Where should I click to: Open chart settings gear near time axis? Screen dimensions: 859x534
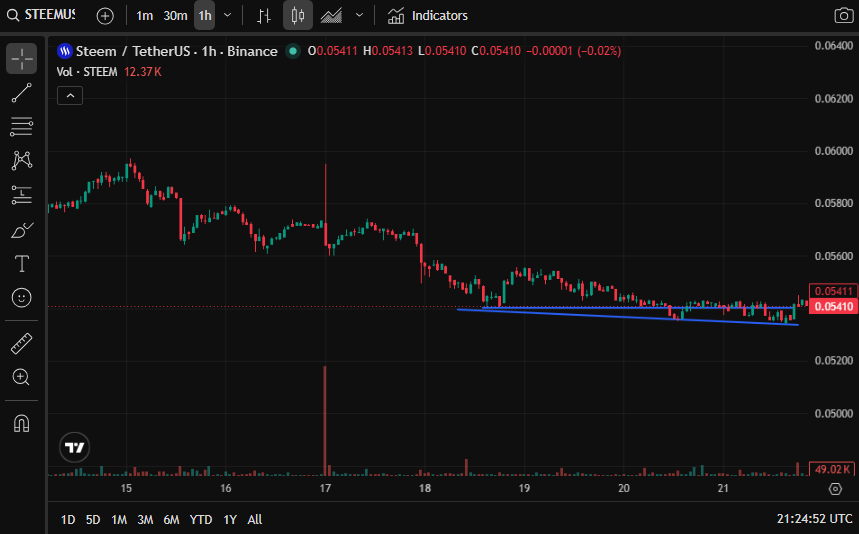835,489
